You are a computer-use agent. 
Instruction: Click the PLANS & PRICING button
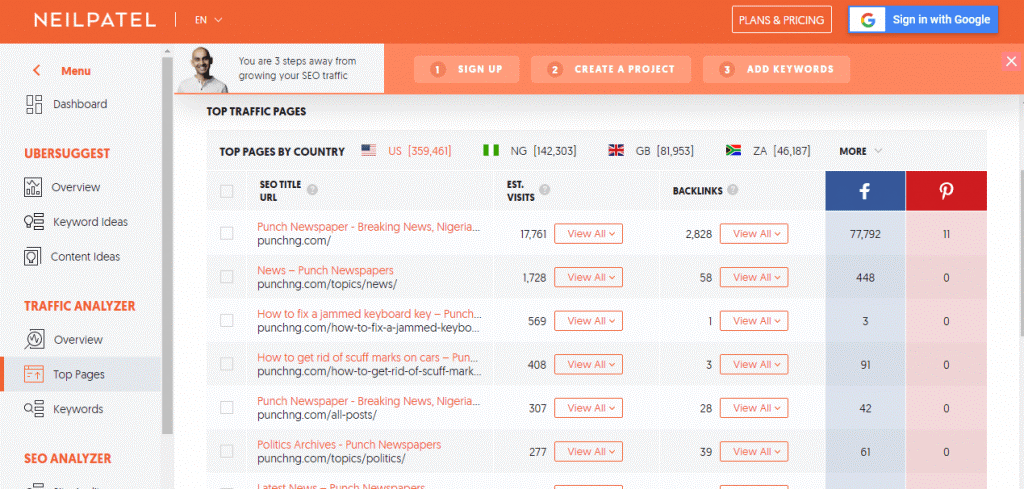(x=782, y=20)
